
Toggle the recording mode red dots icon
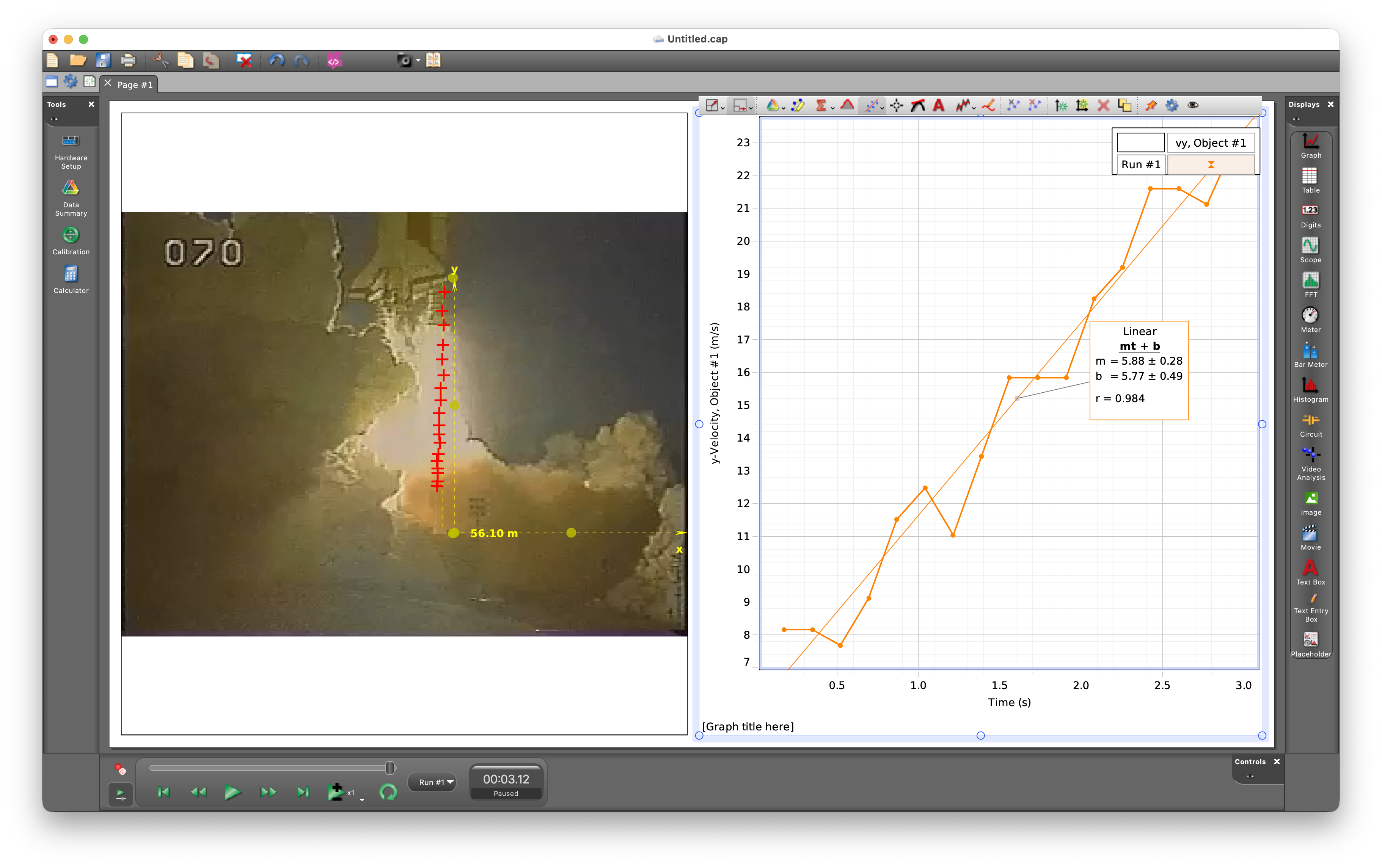pos(120,769)
